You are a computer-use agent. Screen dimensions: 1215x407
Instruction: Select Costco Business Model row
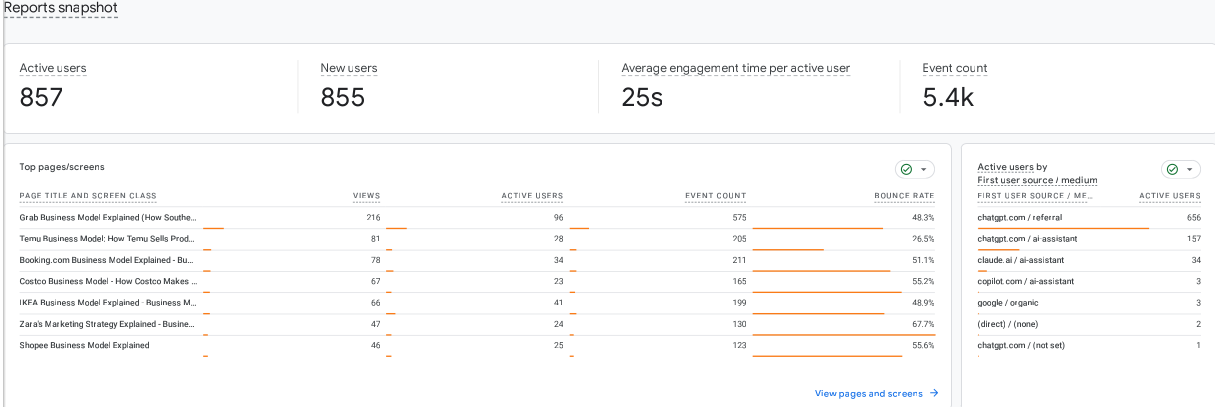(x=477, y=282)
